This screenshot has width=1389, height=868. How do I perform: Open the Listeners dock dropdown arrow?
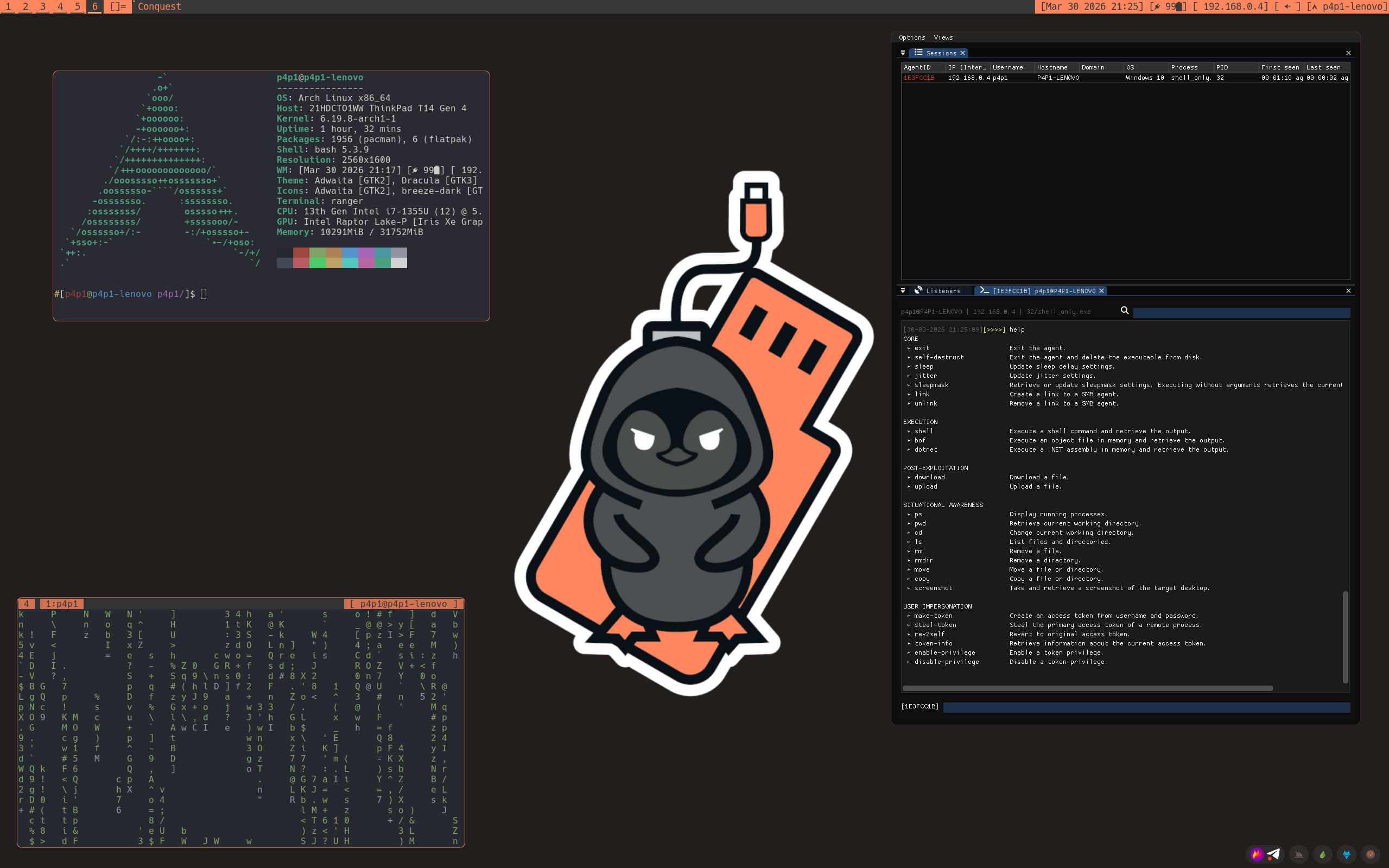[903, 291]
